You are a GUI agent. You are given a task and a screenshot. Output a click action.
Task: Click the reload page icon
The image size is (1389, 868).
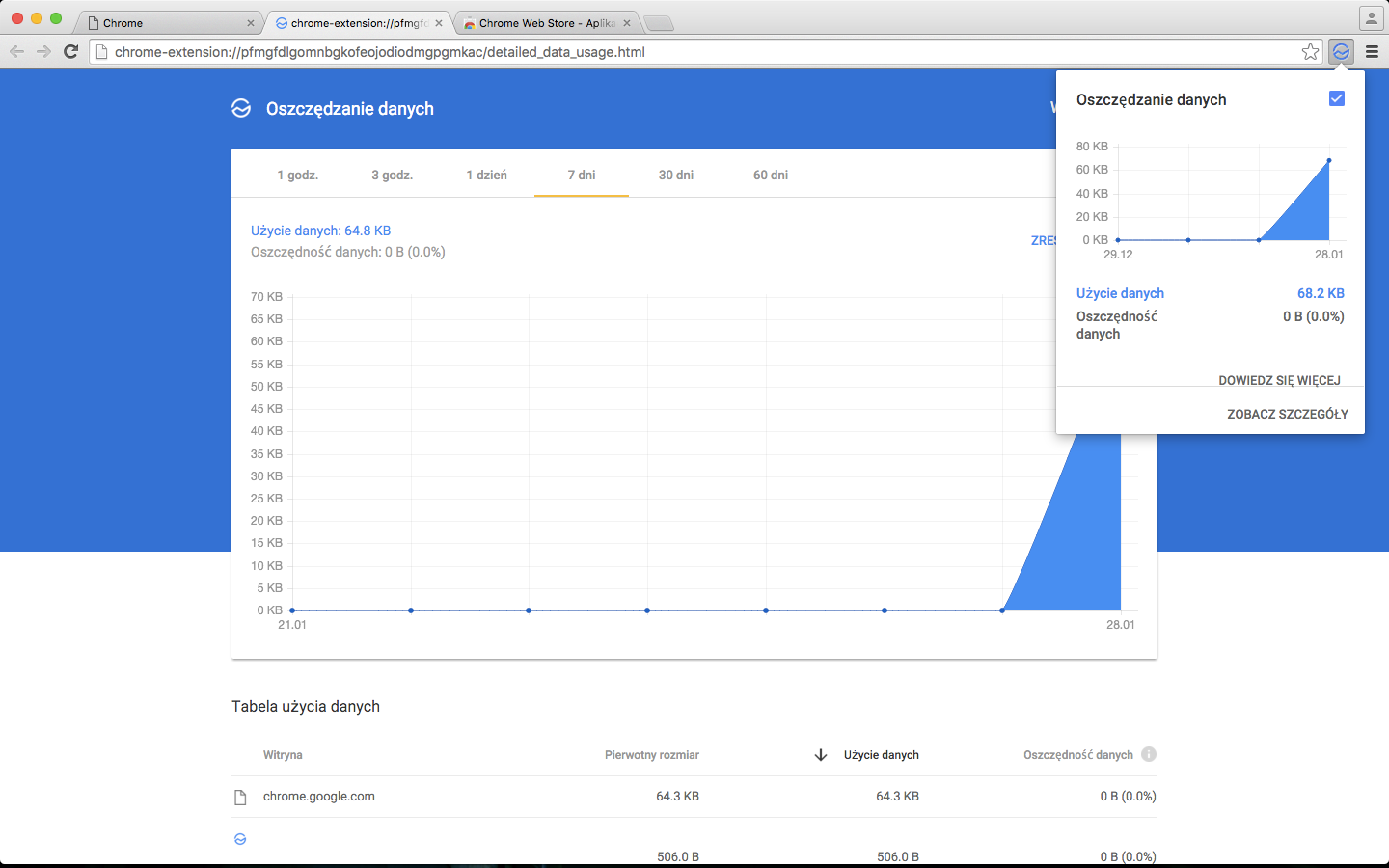coord(70,52)
